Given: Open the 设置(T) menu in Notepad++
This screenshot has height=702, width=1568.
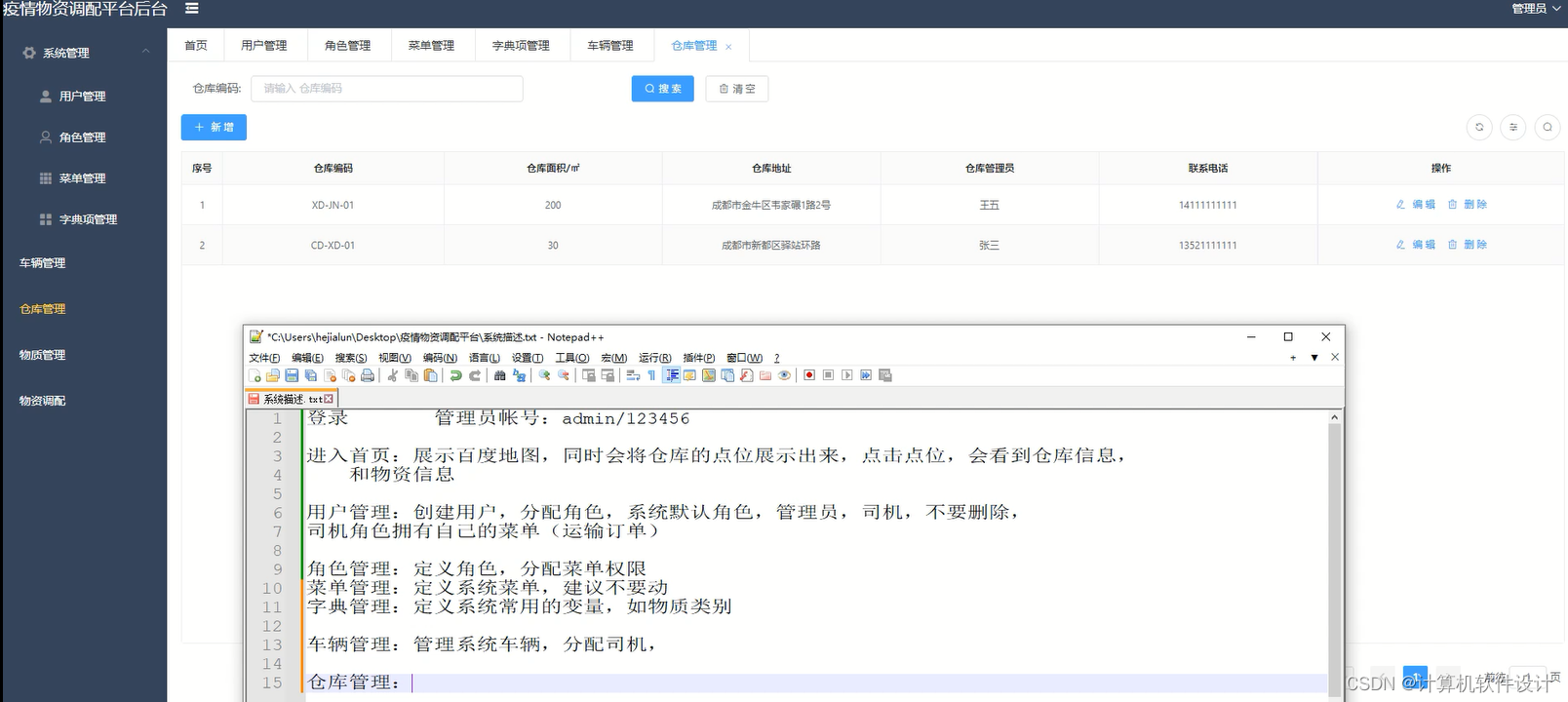Looking at the screenshot, I should pyautogui.click(x=528, y=358).
